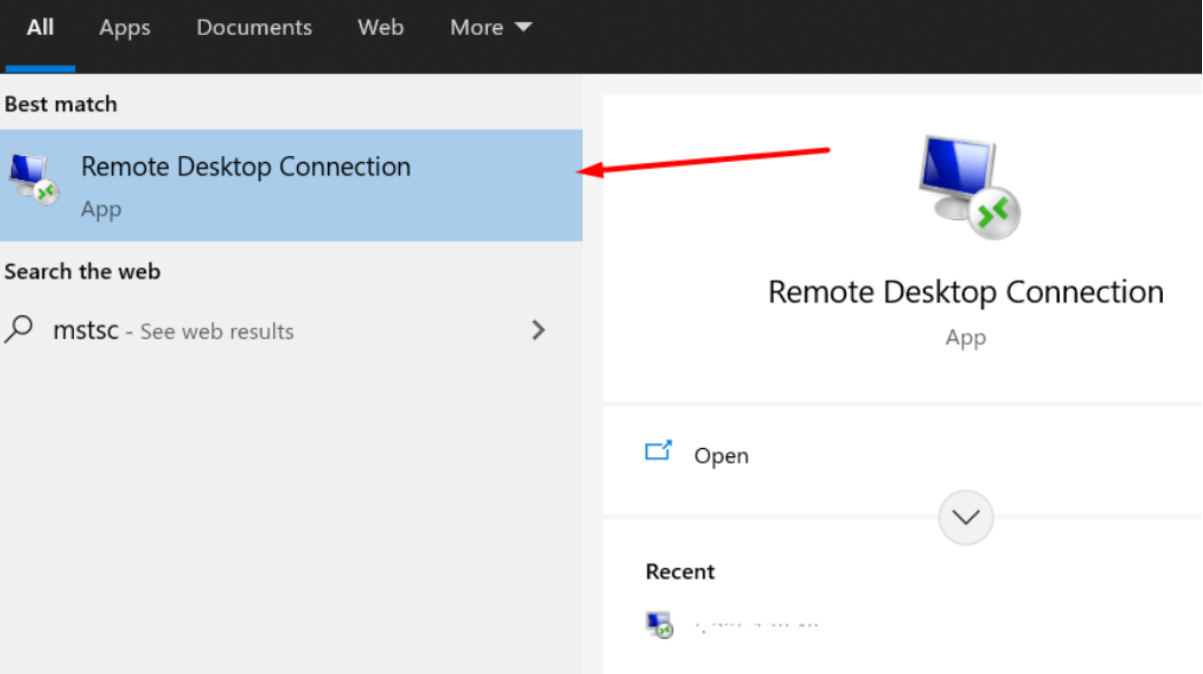The image size is (1203, 674).
Task: Click App label in details pane
Action: coord(965,338)
